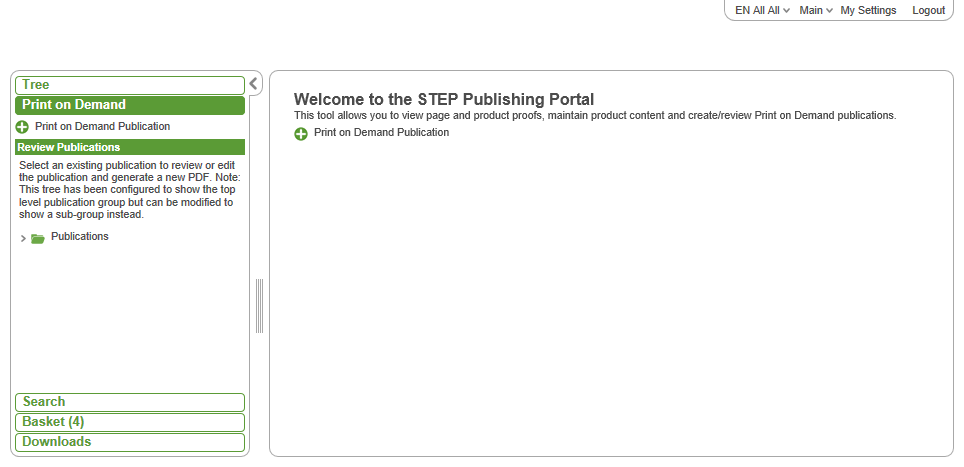
Task: Open the Search panel tab
Action: pos(130,402)
